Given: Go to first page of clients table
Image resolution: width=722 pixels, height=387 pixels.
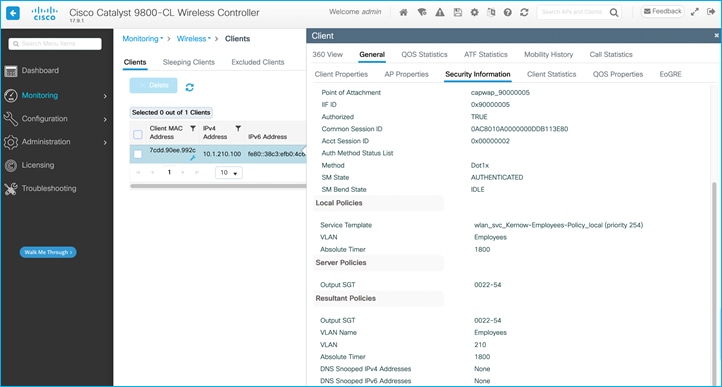Looking at the screenshot, I should coord(138,172).
